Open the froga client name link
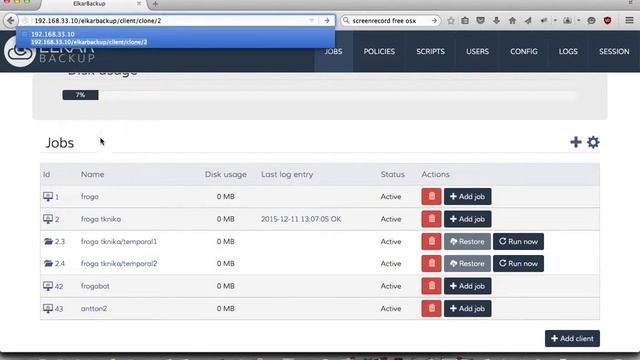640x360 pixels. [89, 196]
